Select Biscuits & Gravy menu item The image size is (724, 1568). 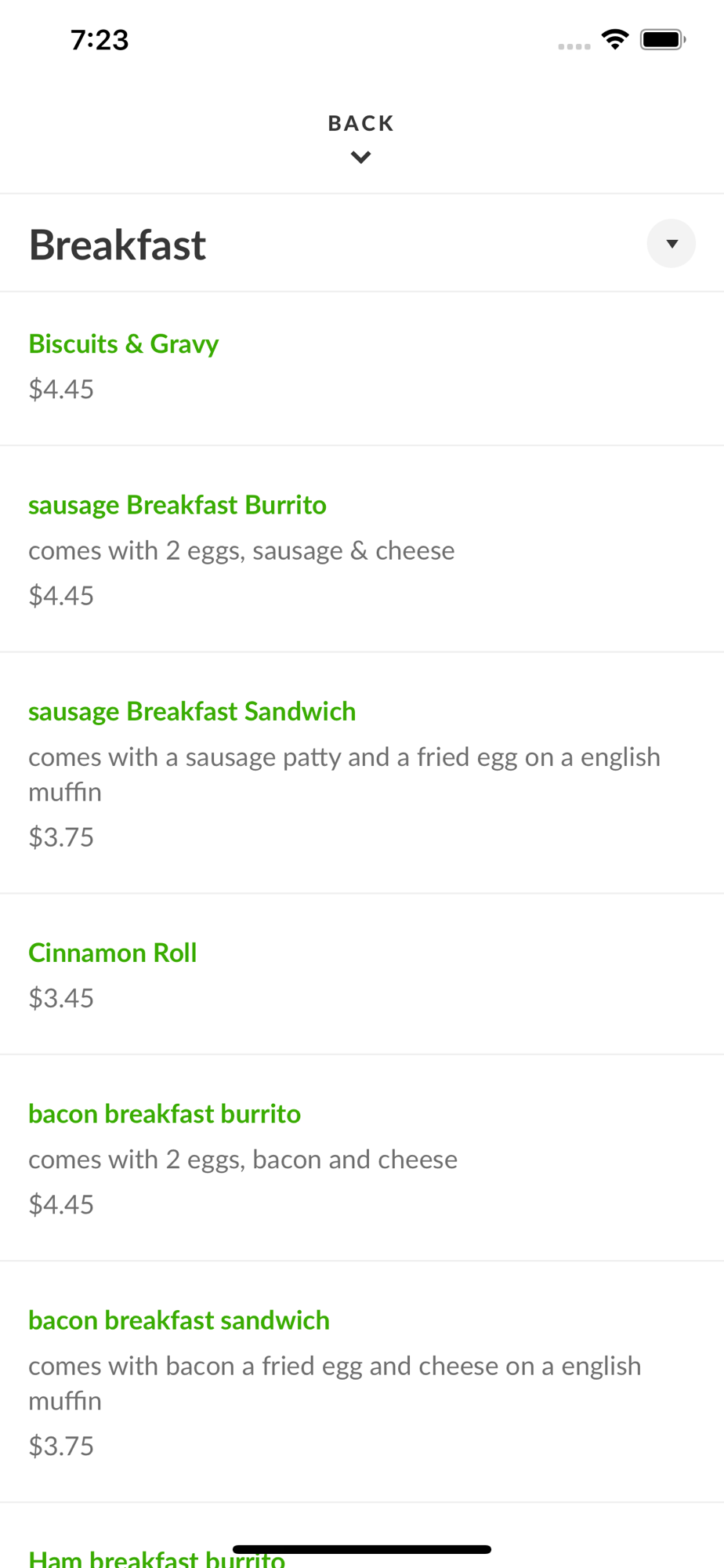[x=124, y=344]
